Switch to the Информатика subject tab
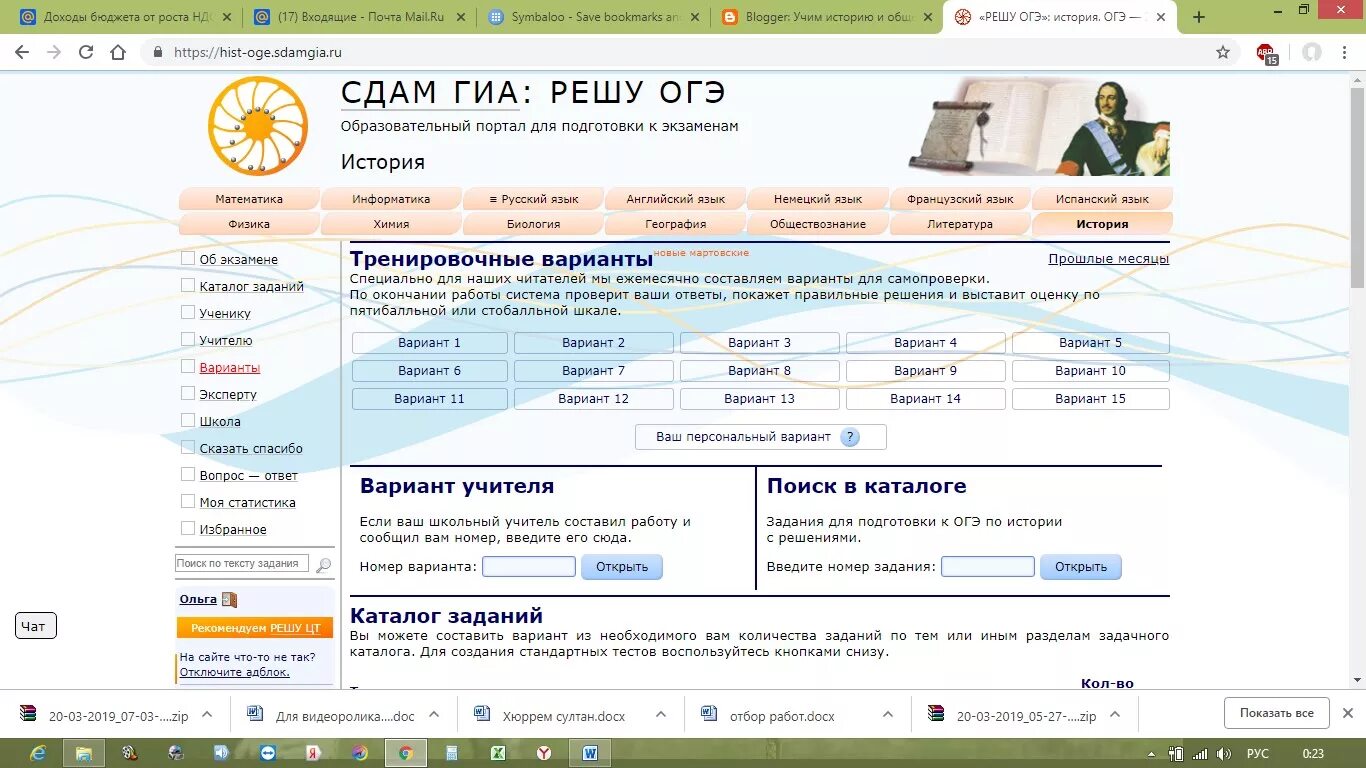This screenshot has width=1366, height=768. pyautogui.click(x=391, y=198)
